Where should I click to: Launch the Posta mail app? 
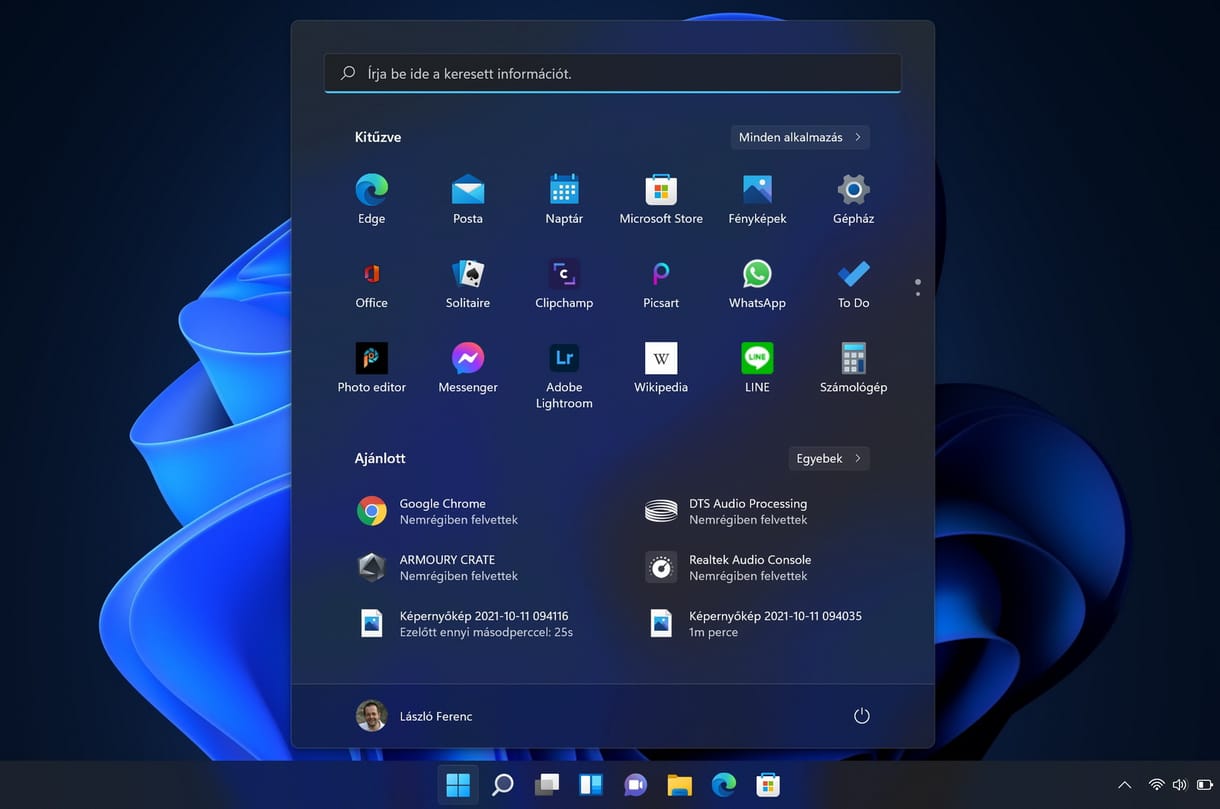click(468, 199)
